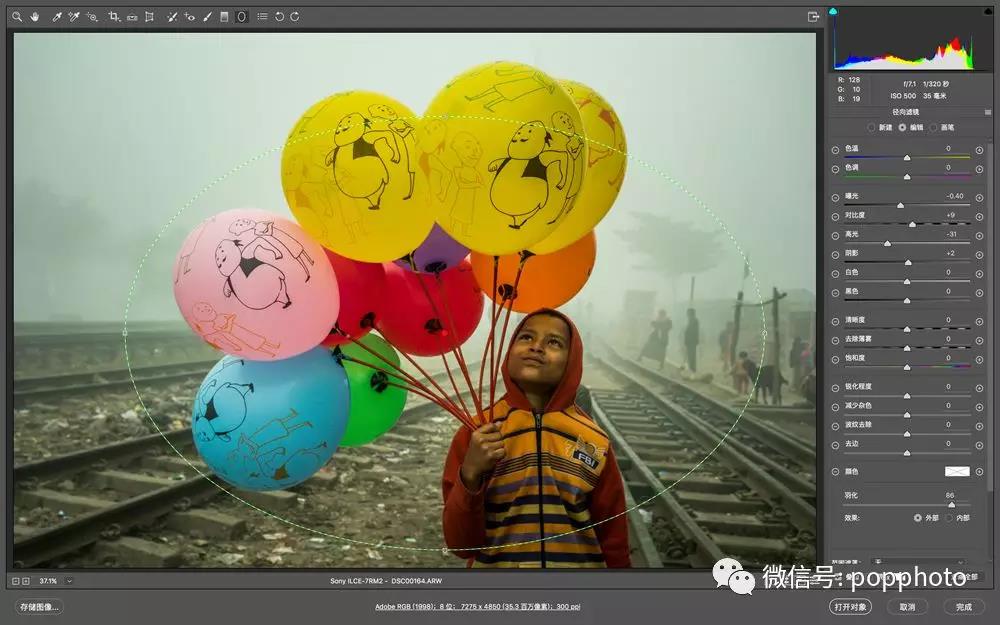The image size is (1000, 625).
Task: Select the Red Eye Removal tool
Action: coord(189,17)
